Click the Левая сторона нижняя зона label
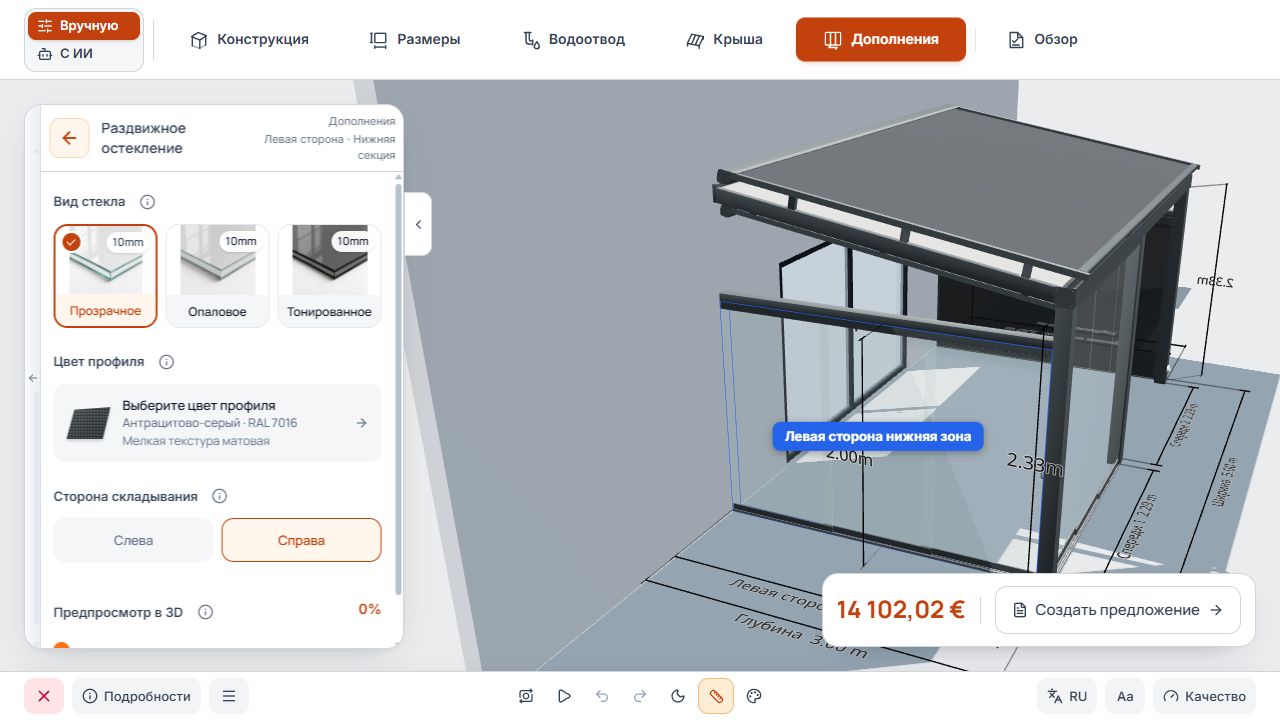Screen dimensions: 1280x720 point(878,436)
